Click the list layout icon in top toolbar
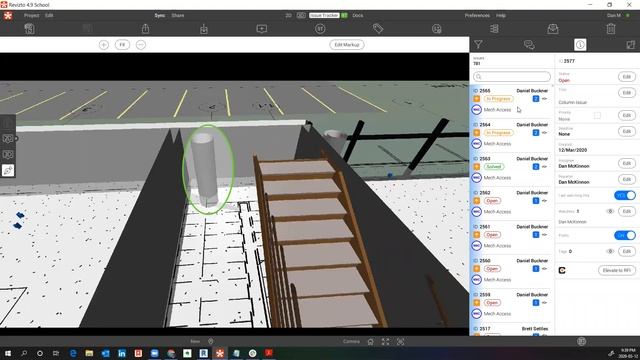 (x=494, y=29)
